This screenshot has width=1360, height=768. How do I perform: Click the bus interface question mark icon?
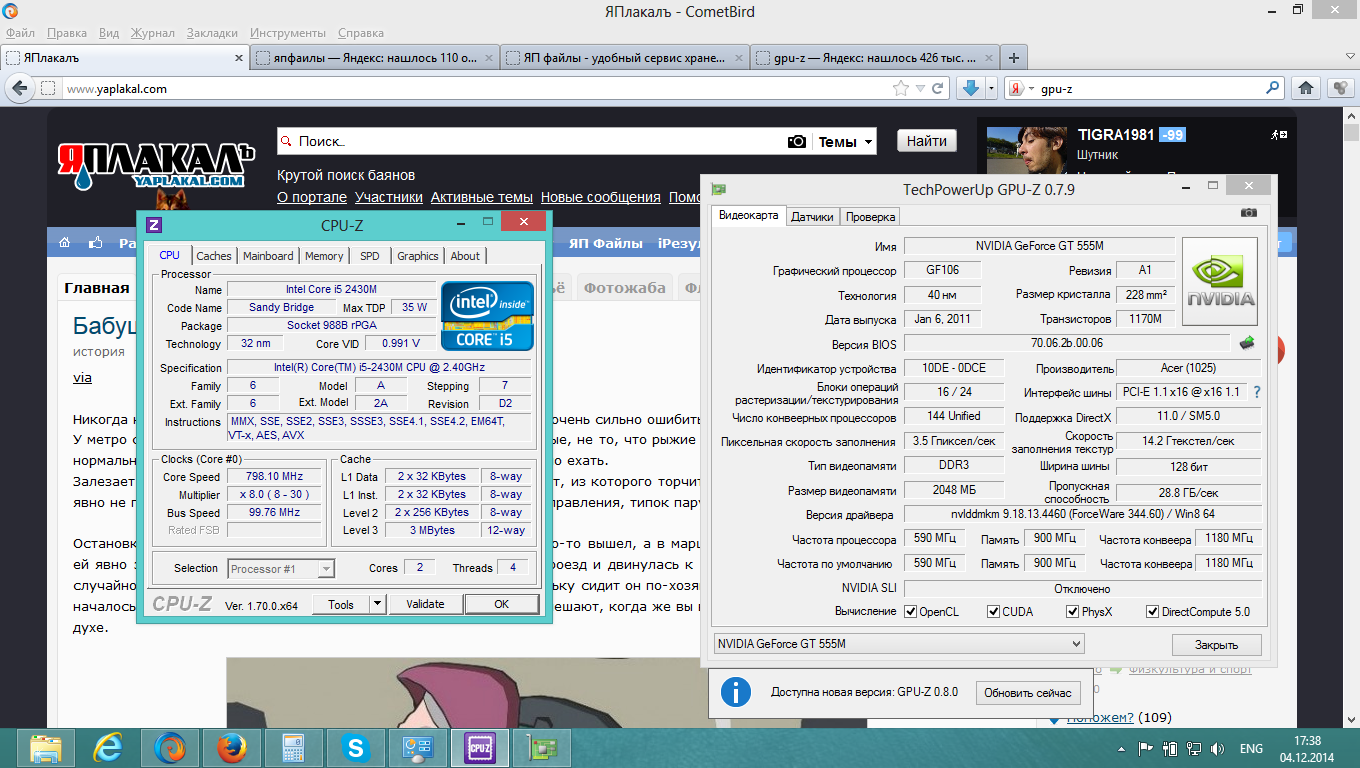[x=1256, y=392]
